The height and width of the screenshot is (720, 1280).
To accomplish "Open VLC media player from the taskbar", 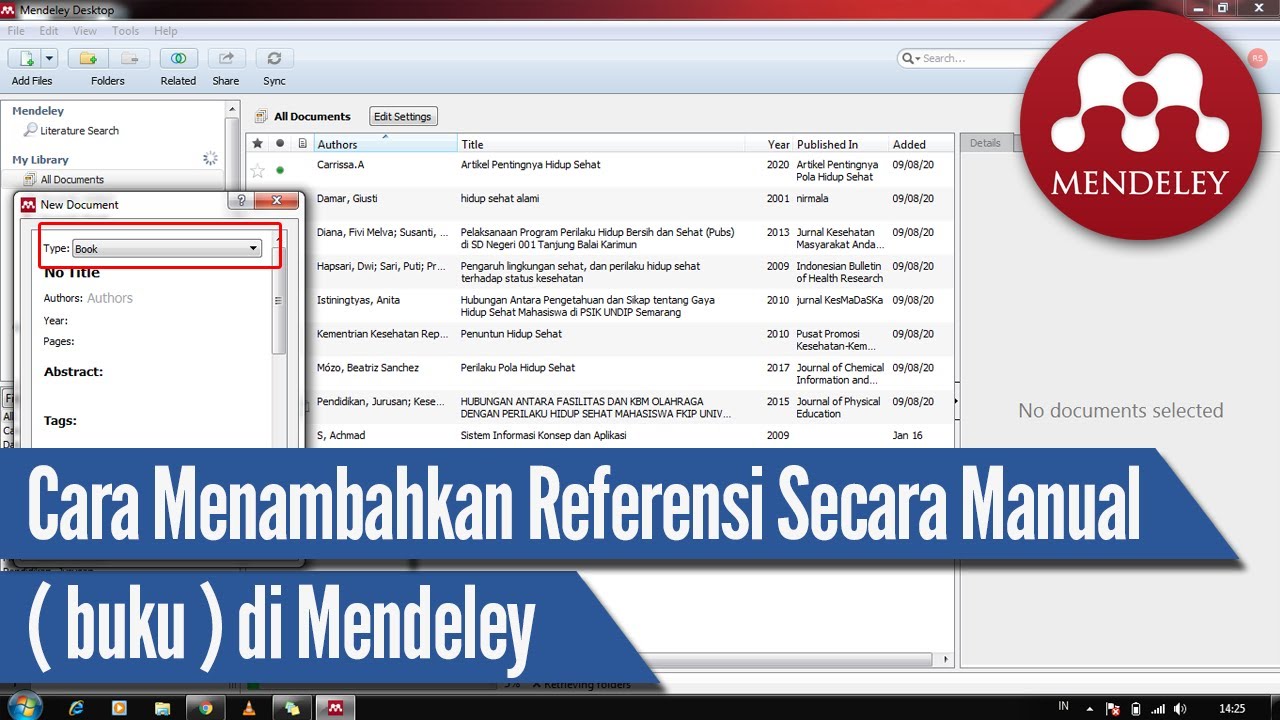I will pyautogui.click(x=248, y=708).
